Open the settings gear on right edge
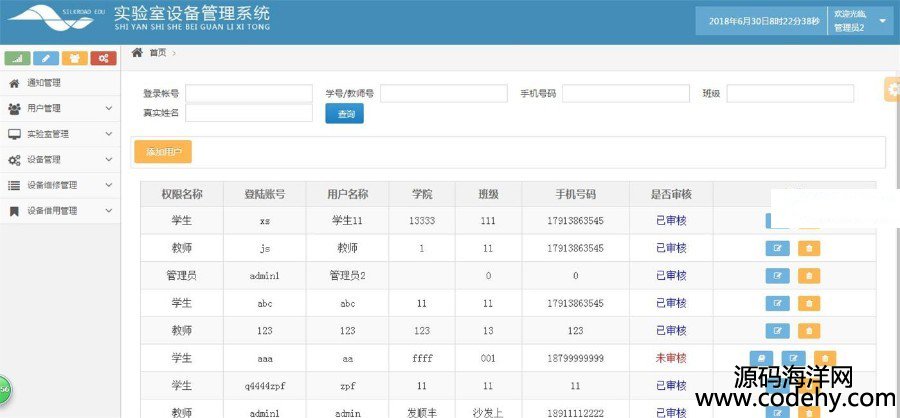The height and width of the screenshot is (418, 900). 891,90
